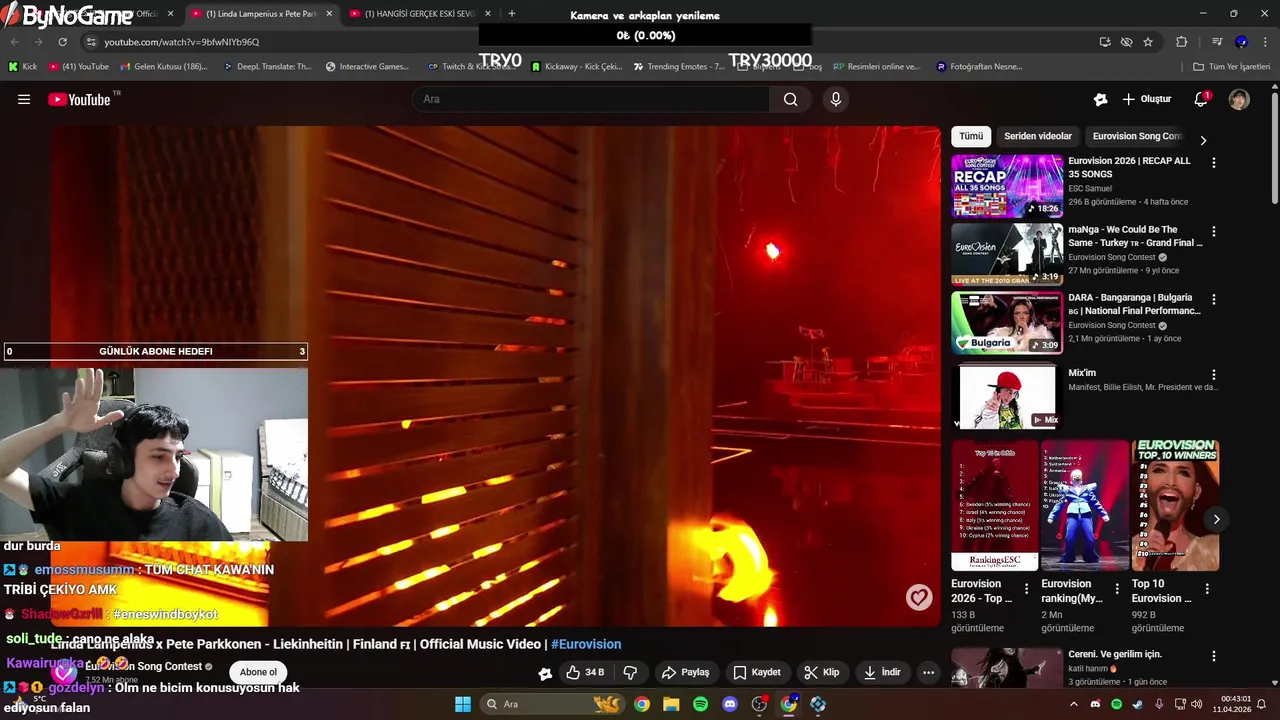Bookmark this page with the star icon
This screenshot has width=1280, height=720.
(x=1148, y=42)
